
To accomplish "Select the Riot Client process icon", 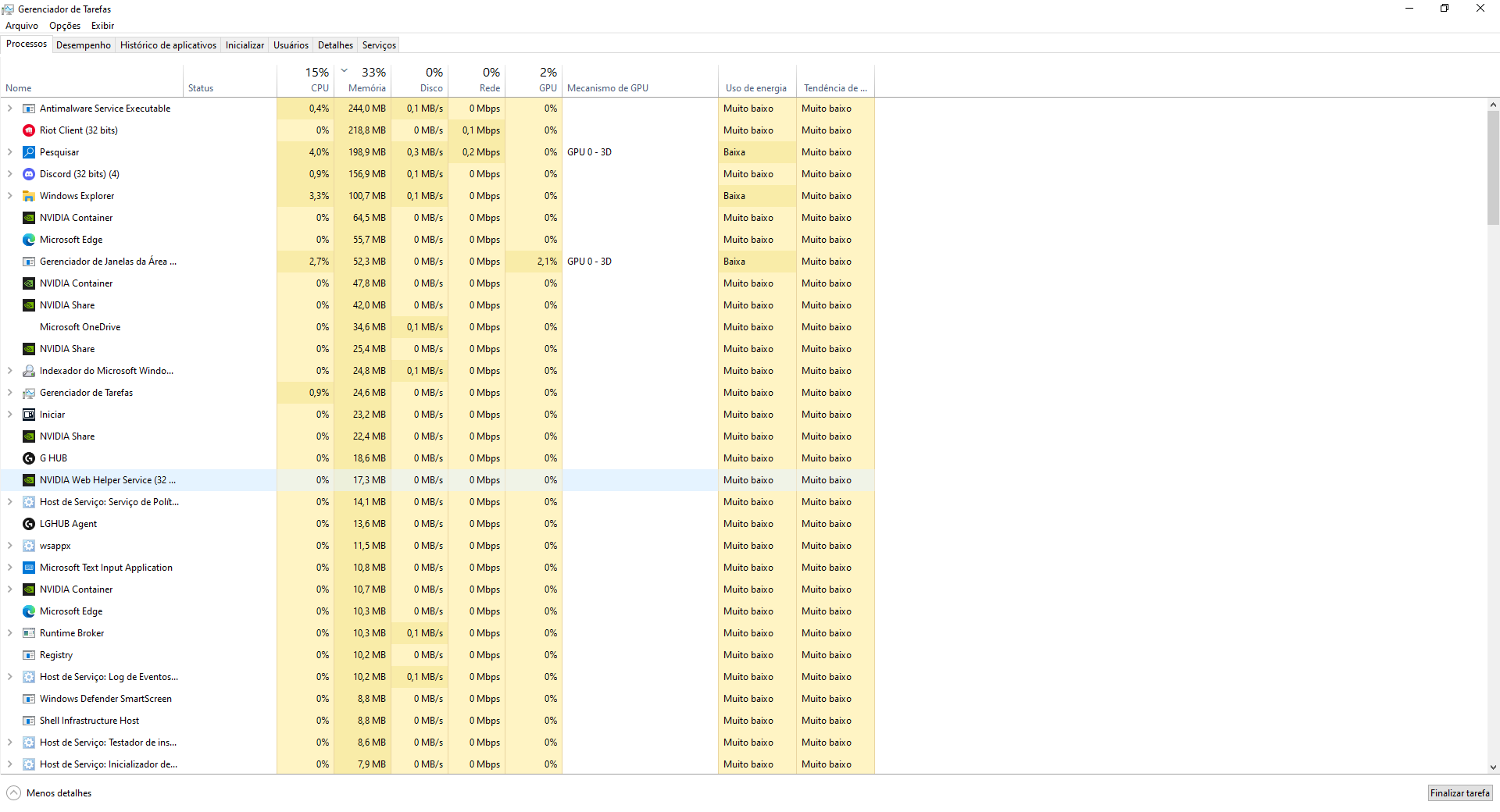I will 29,130.
